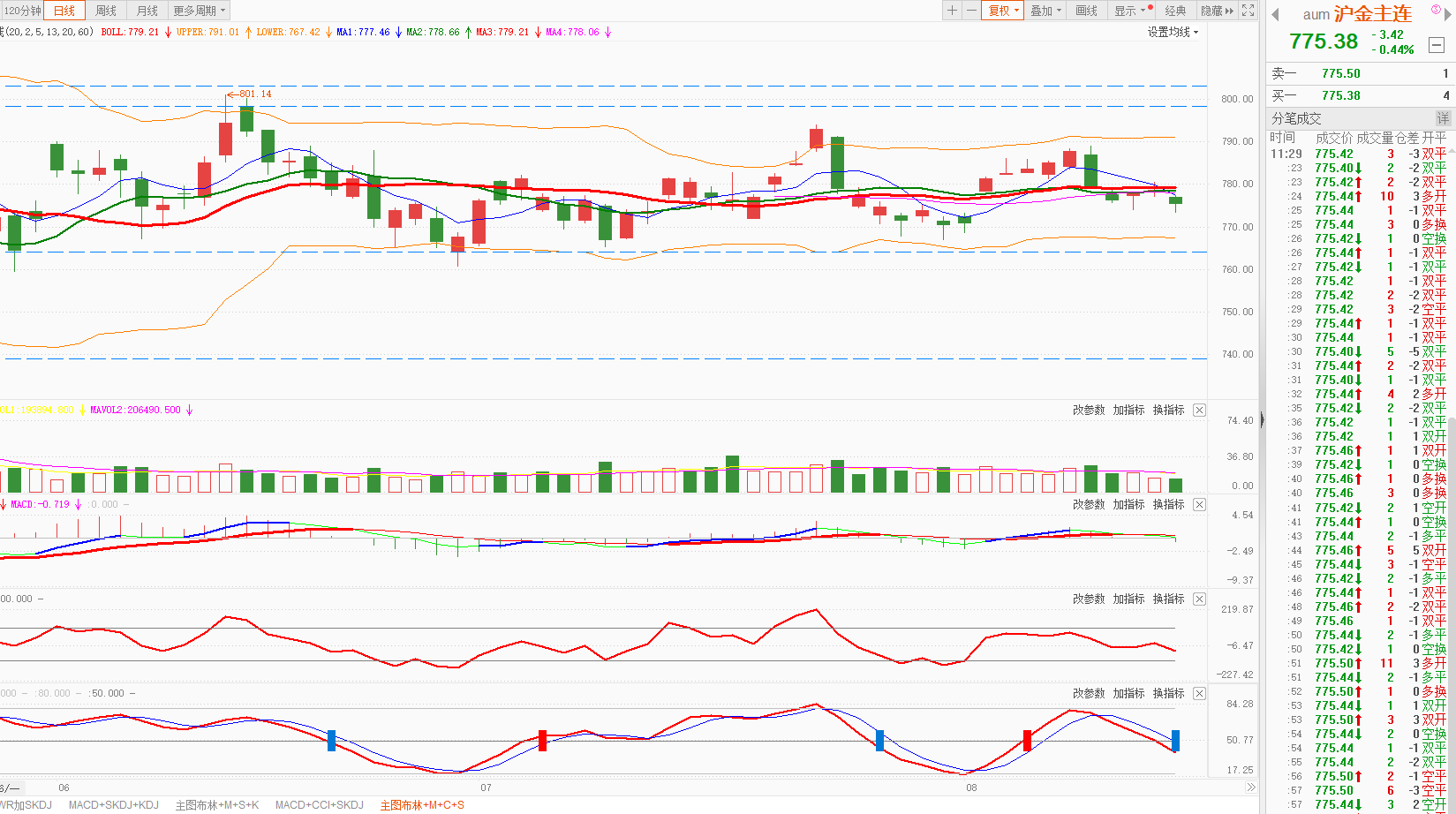Click UPPER:791.01 indicator value
Screen dimensions: 1456x814
coord(207,32)
